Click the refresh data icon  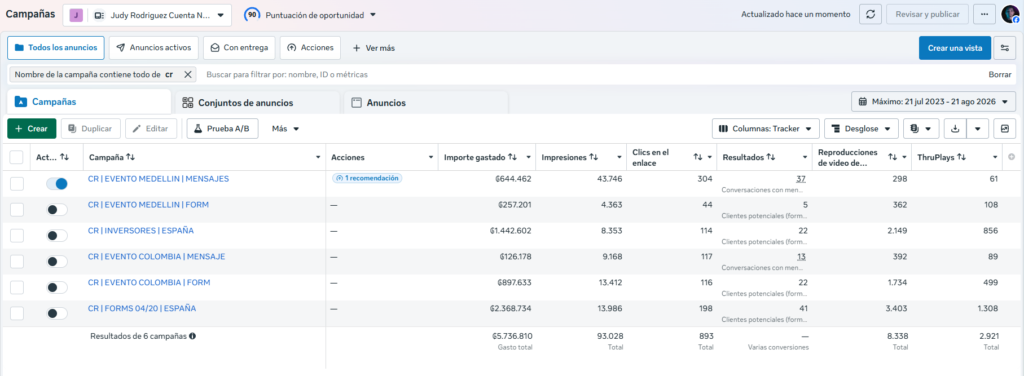870,14
